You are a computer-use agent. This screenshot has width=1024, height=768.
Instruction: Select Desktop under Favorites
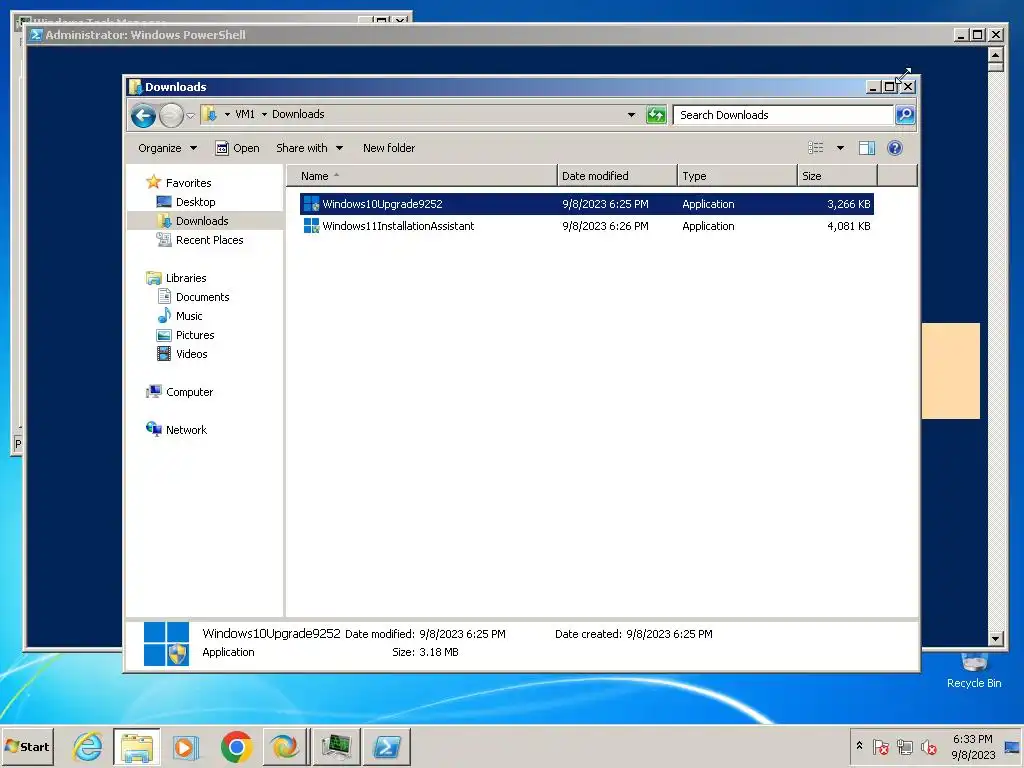(186, 202)
